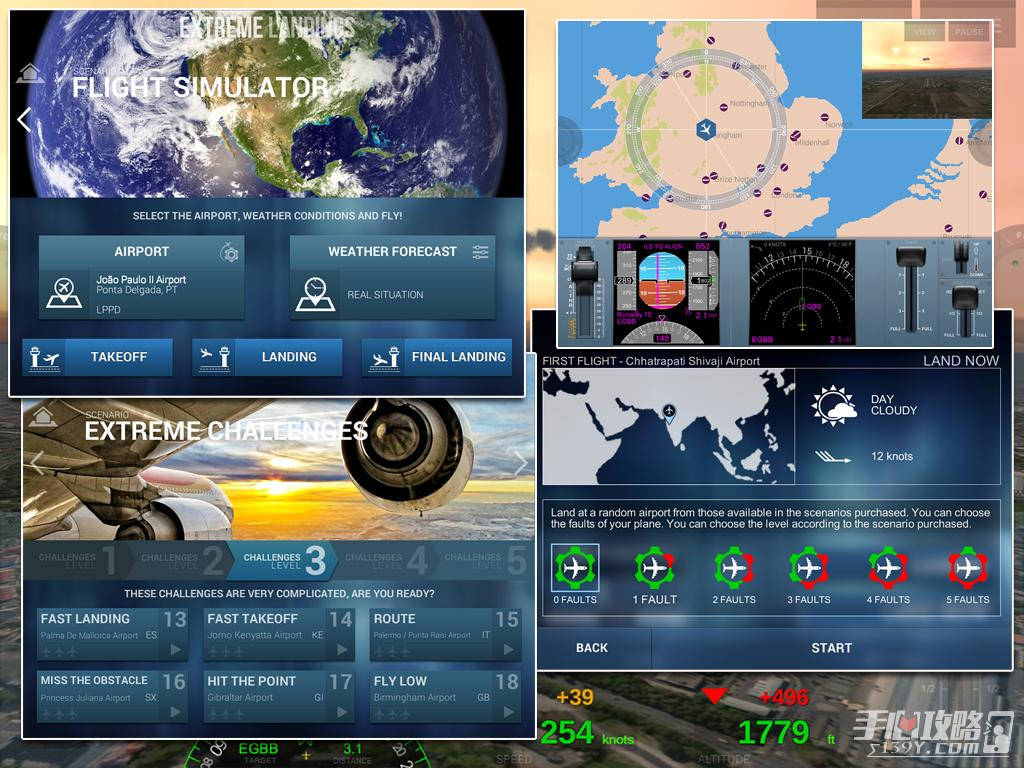Viewport: 1024px width, 768px height.
Task: Click the day cloudy weather icon
Action: (x=833, y=405)
